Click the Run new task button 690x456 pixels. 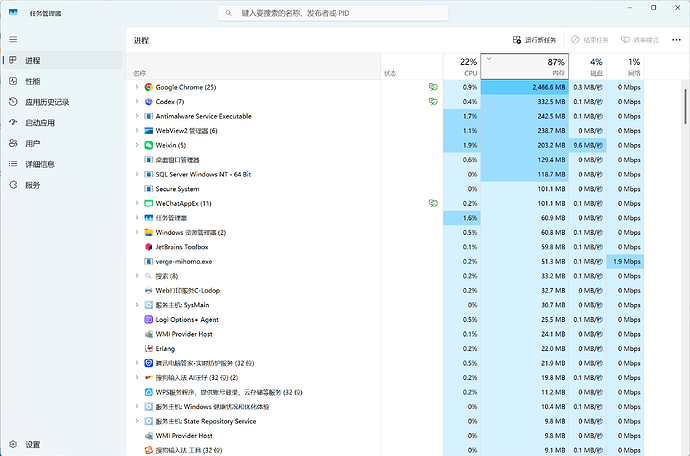click(534, 40)
